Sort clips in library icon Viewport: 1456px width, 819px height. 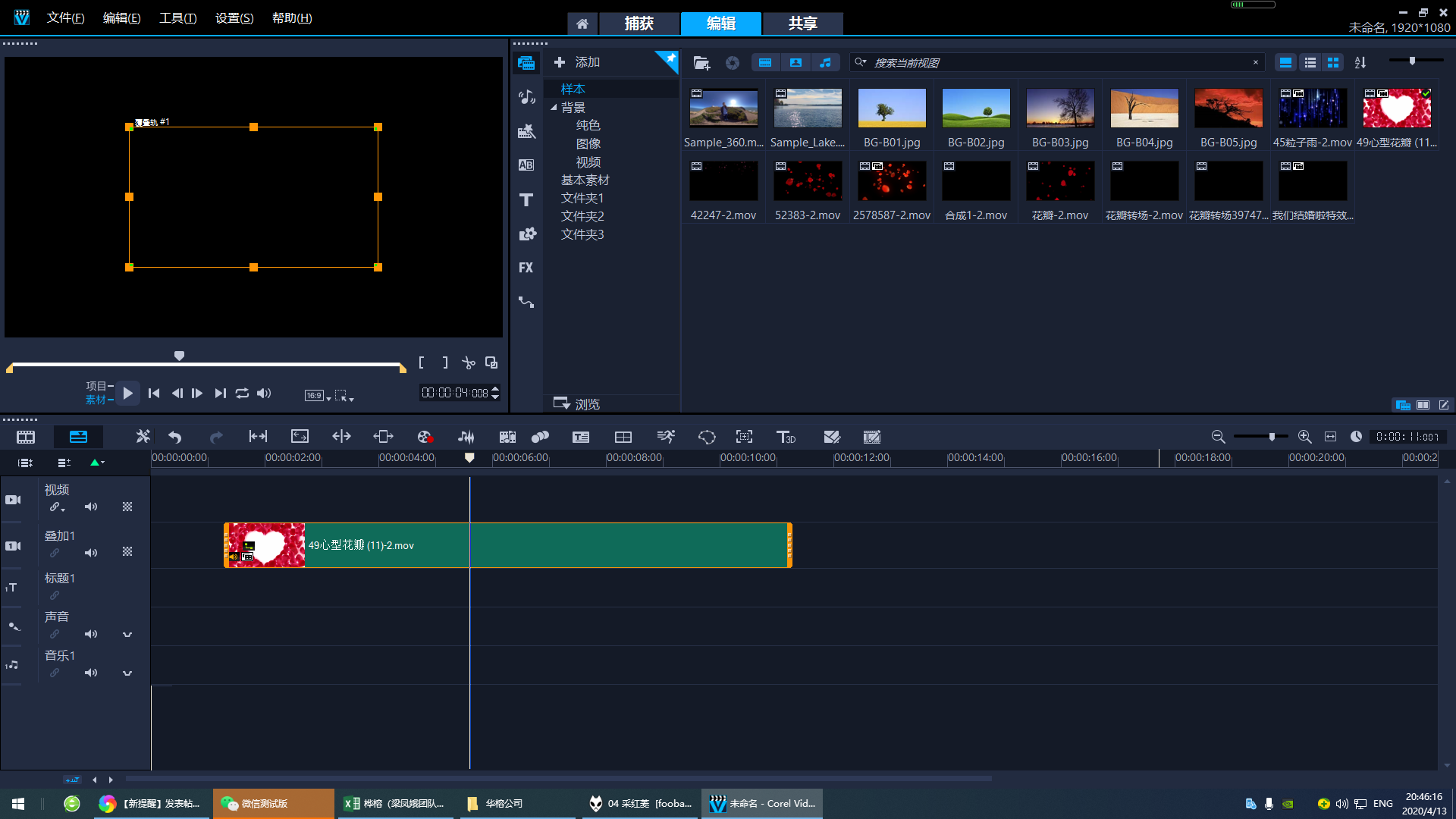(x=1360, y=63)
